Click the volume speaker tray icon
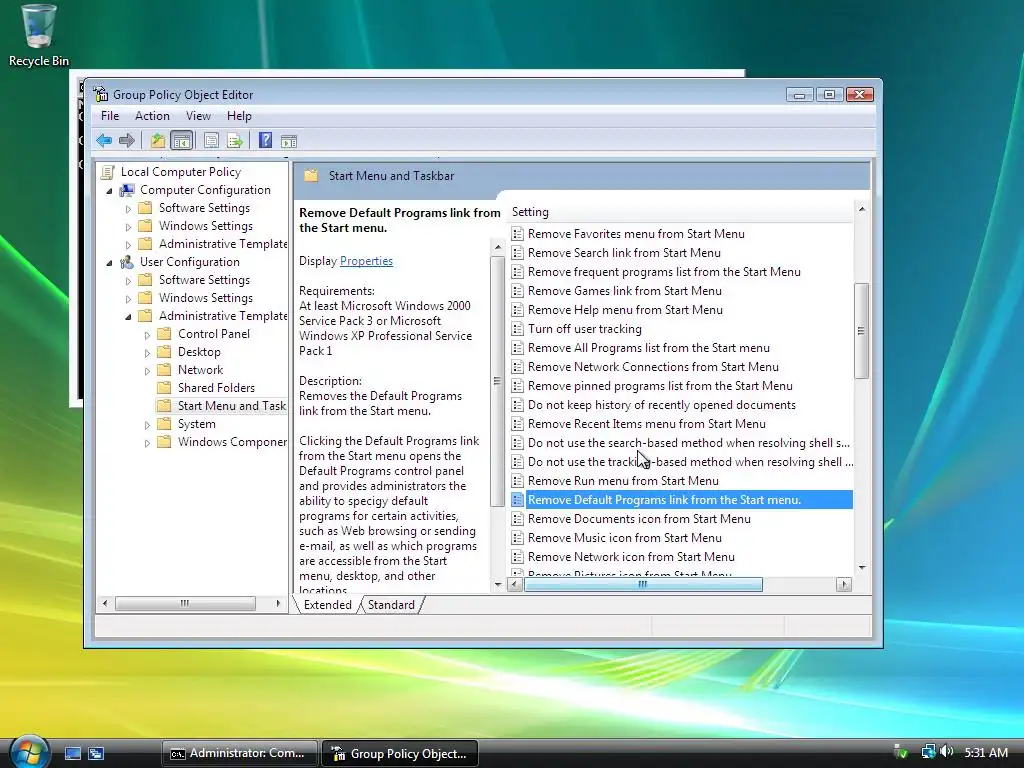 pos(947,752)
